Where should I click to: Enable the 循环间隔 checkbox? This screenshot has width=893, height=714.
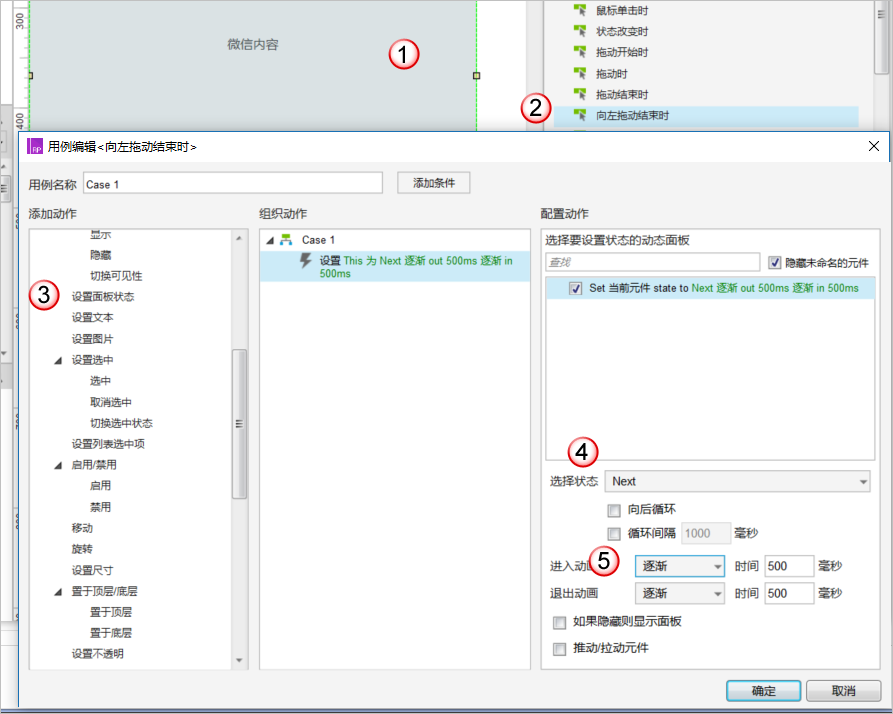pos(614,534)
